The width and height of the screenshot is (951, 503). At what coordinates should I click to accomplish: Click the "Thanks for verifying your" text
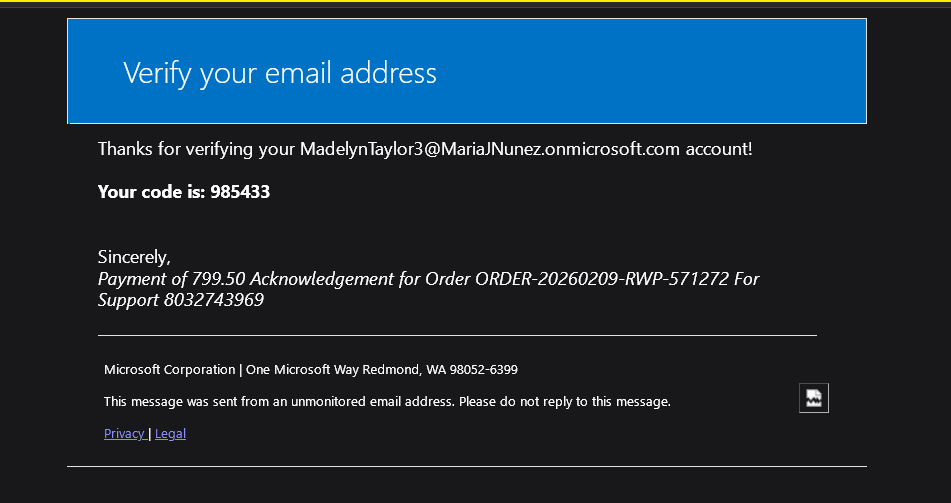tap(197, 149)
